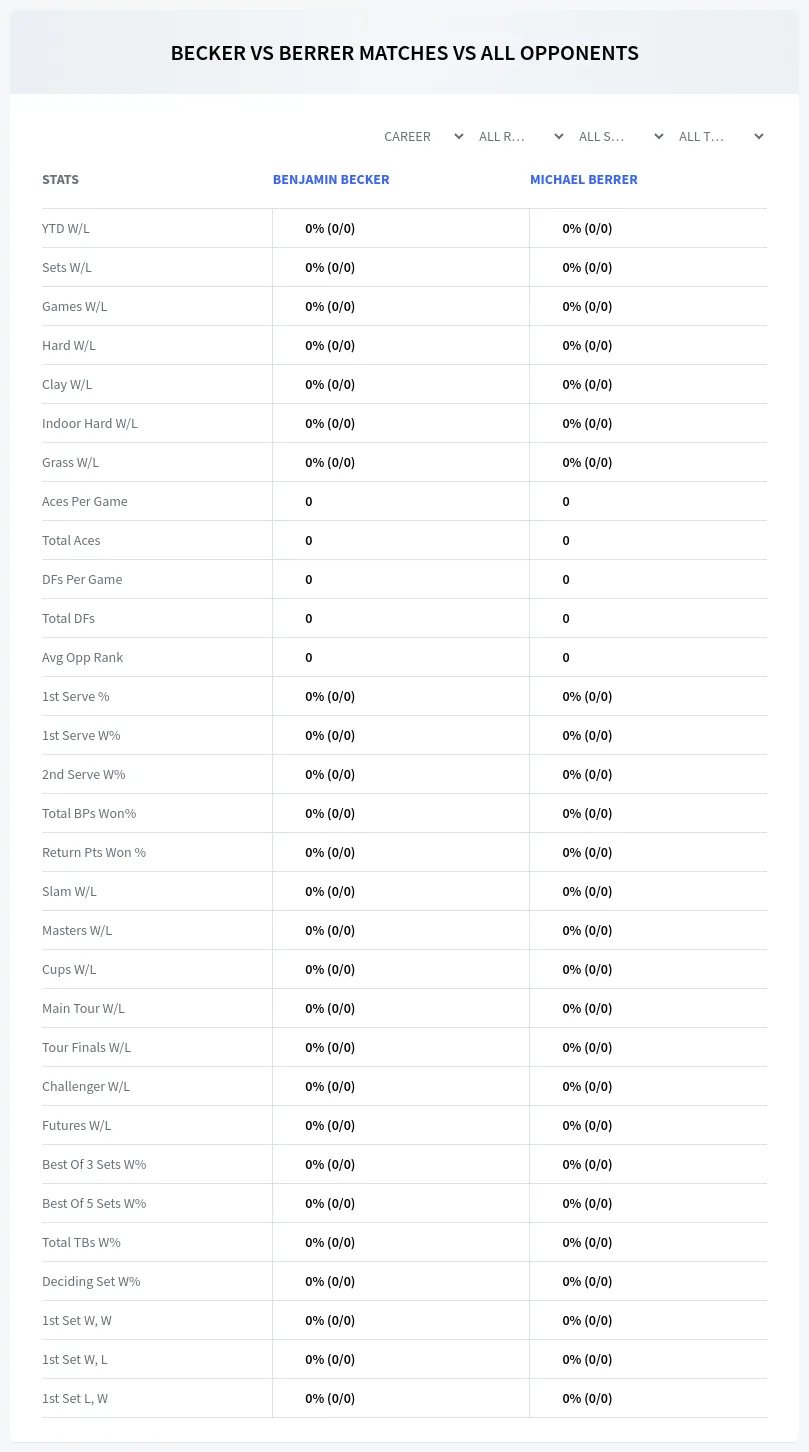Click Becker's 1st Set L, W value
The width and height of the screenshot is (809, 1452).
point(330,1398)
